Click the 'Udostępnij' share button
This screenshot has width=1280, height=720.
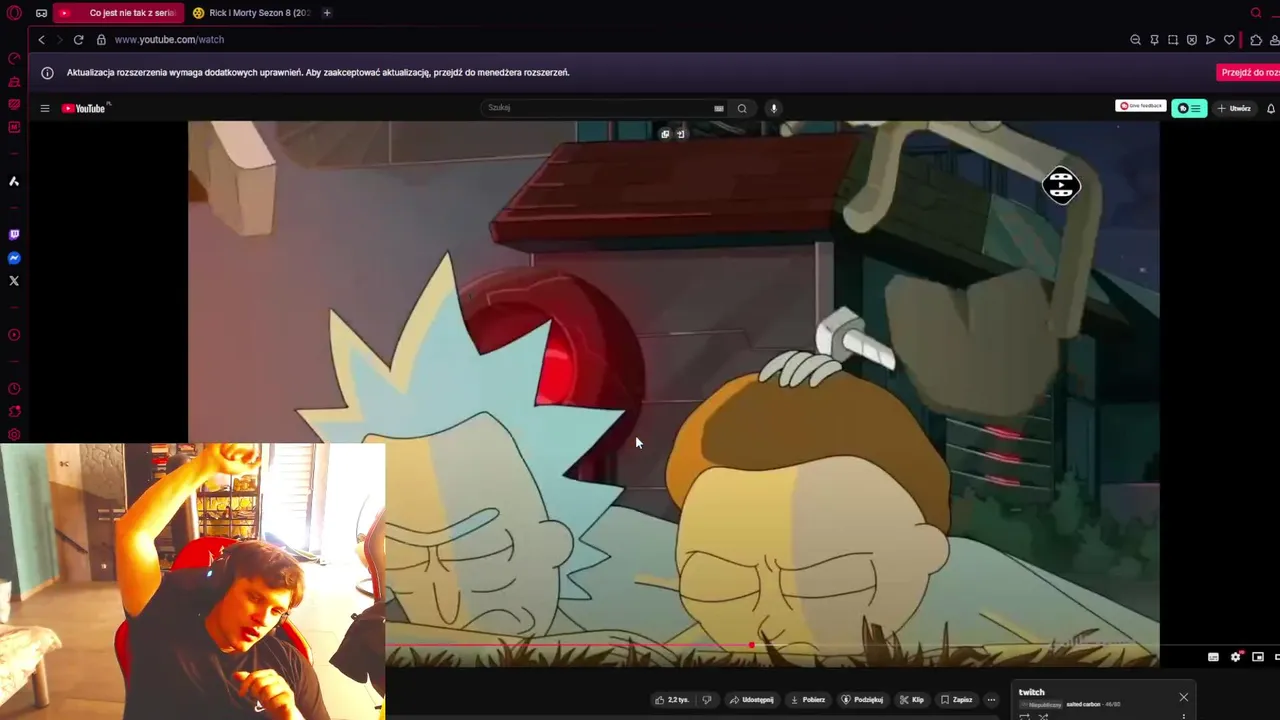(x=752, y=700)
